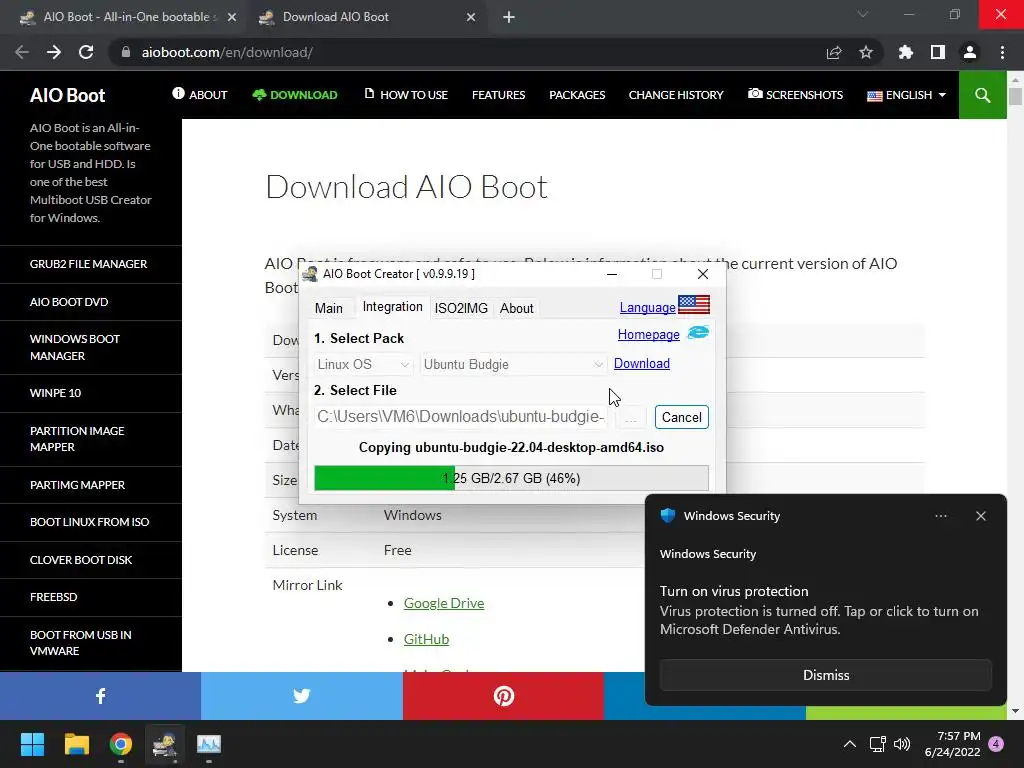Open File Explorer from taskbar

pos(76,744)
